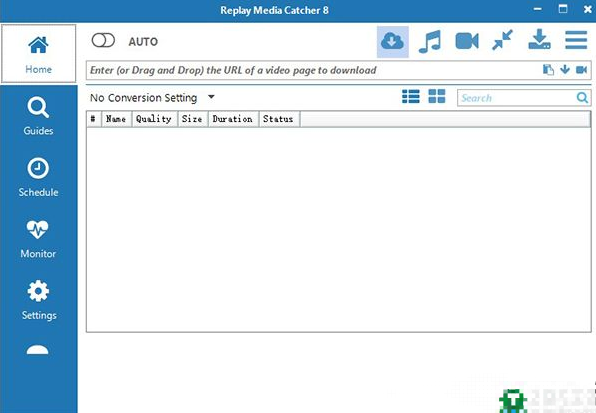Click the down arrow download icon in URL bar

565,70
